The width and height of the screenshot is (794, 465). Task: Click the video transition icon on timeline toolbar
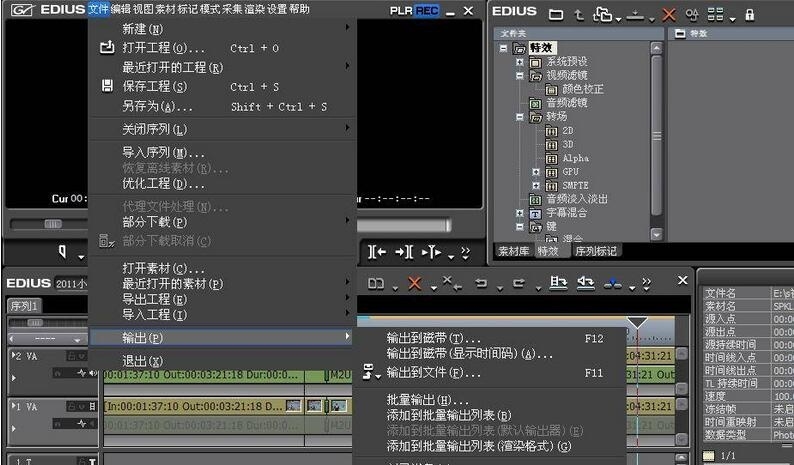(x=558, y=283)
